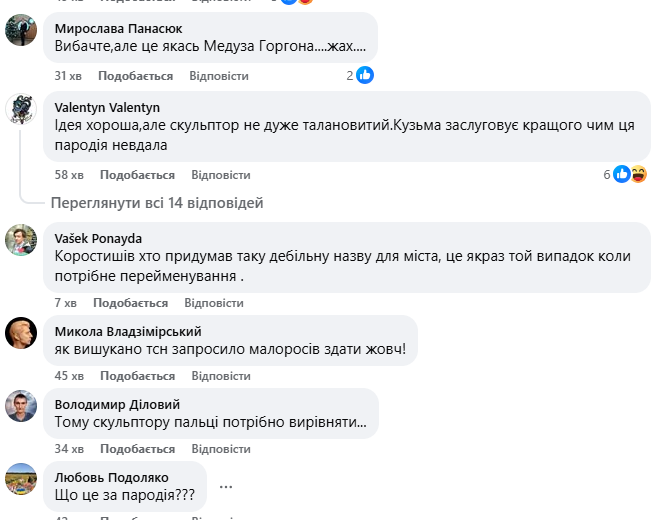Open Володимир Діловий's profile name link
The image size is (670, 520).
coord(117,404)
